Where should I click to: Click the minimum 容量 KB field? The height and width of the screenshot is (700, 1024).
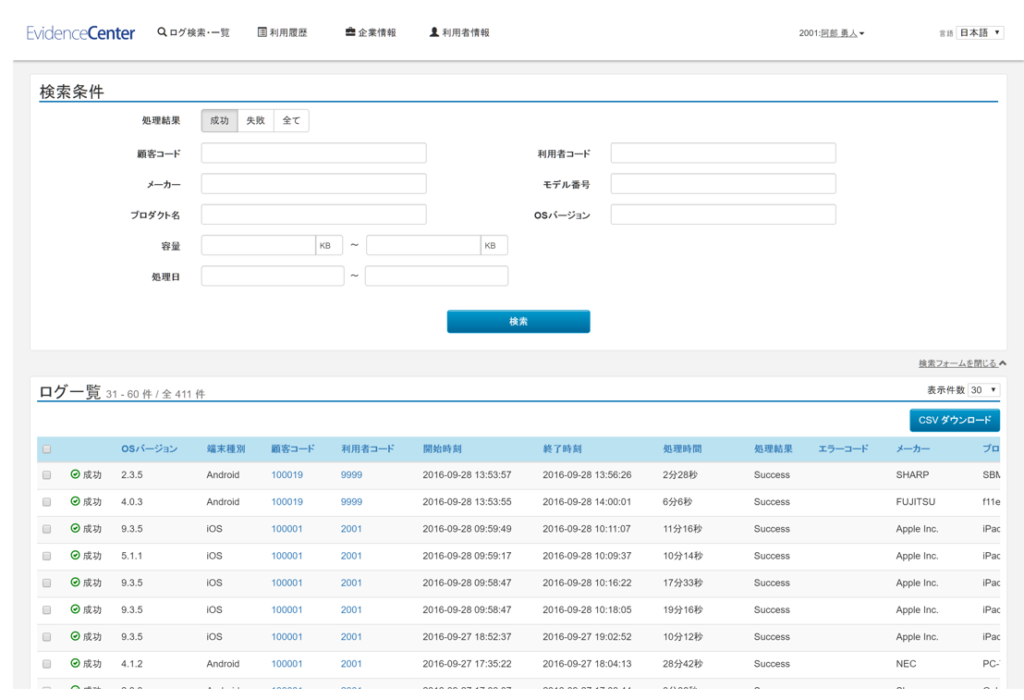click(x=259, y=245)
